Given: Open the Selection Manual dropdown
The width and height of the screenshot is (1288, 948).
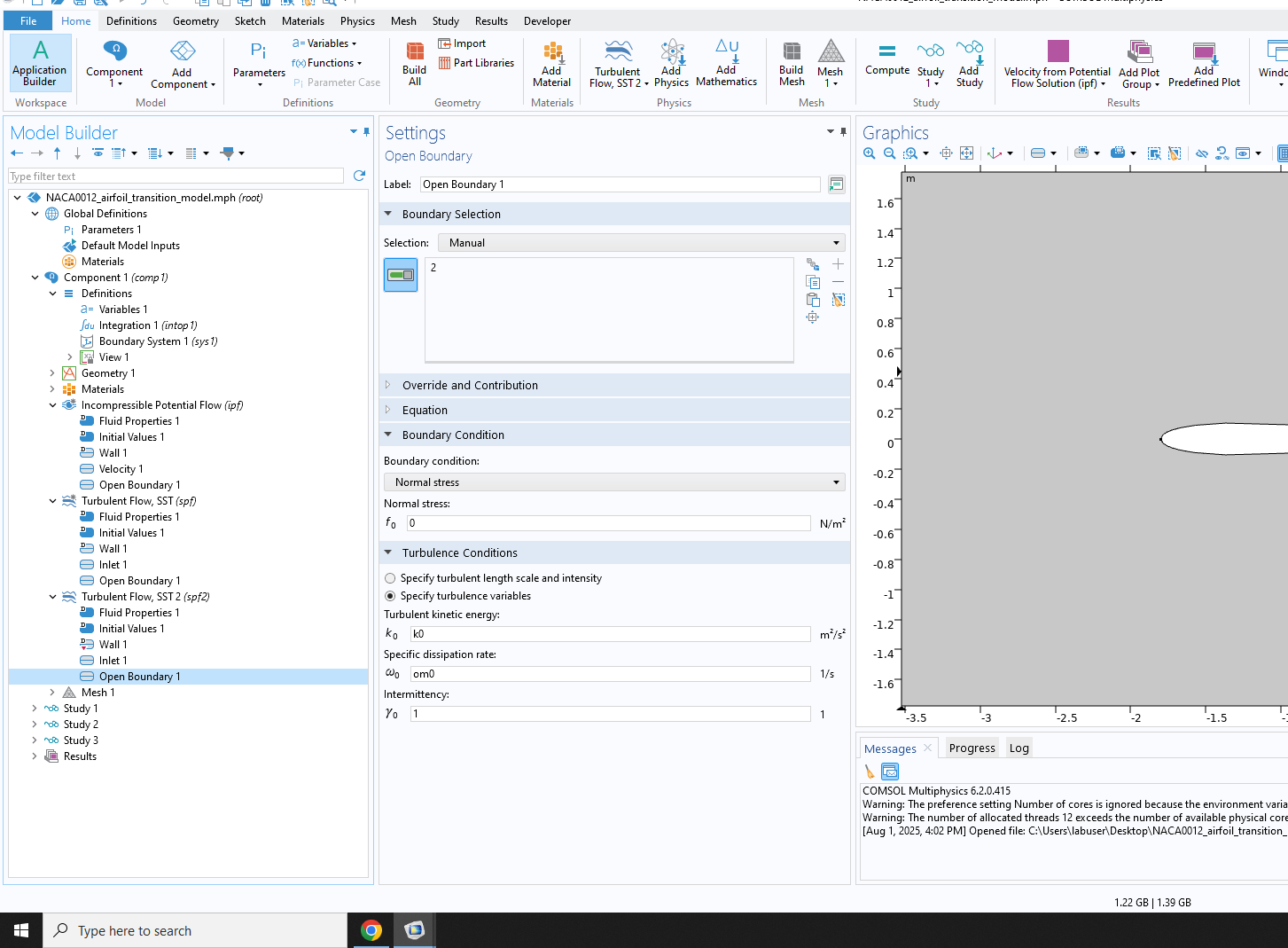Looking at the screenshot, I should pyautogui.click(x=641, y=243).
